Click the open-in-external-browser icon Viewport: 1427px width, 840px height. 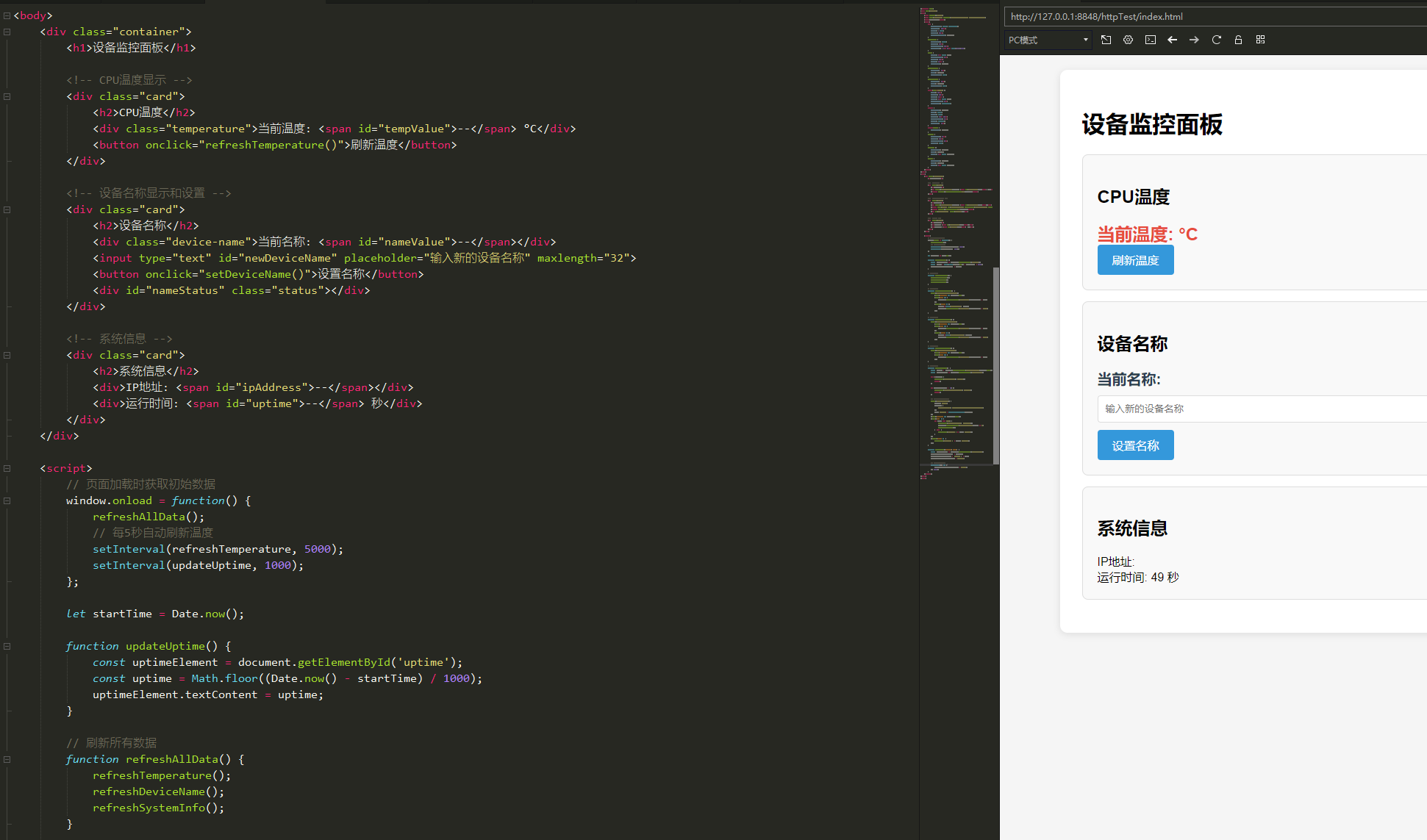(1106, 40)
